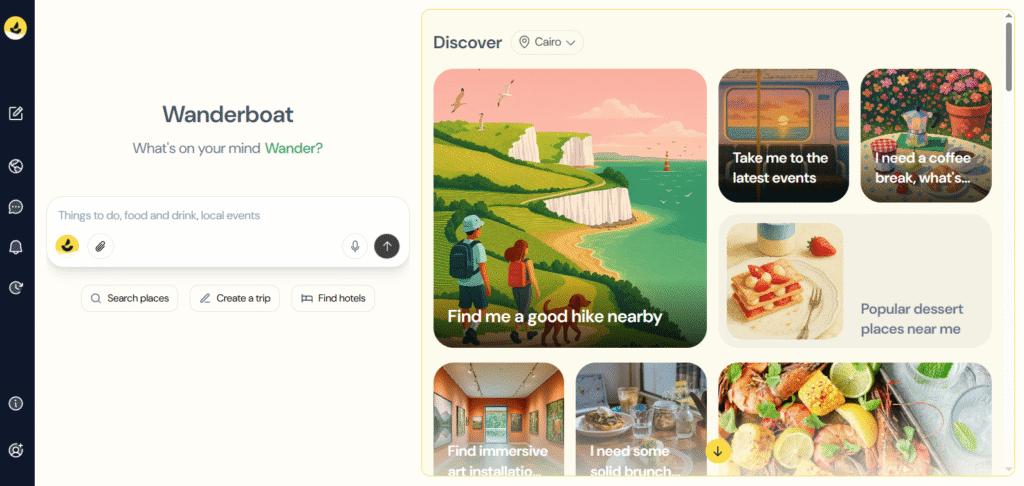Click the Create a trip button

234,299
